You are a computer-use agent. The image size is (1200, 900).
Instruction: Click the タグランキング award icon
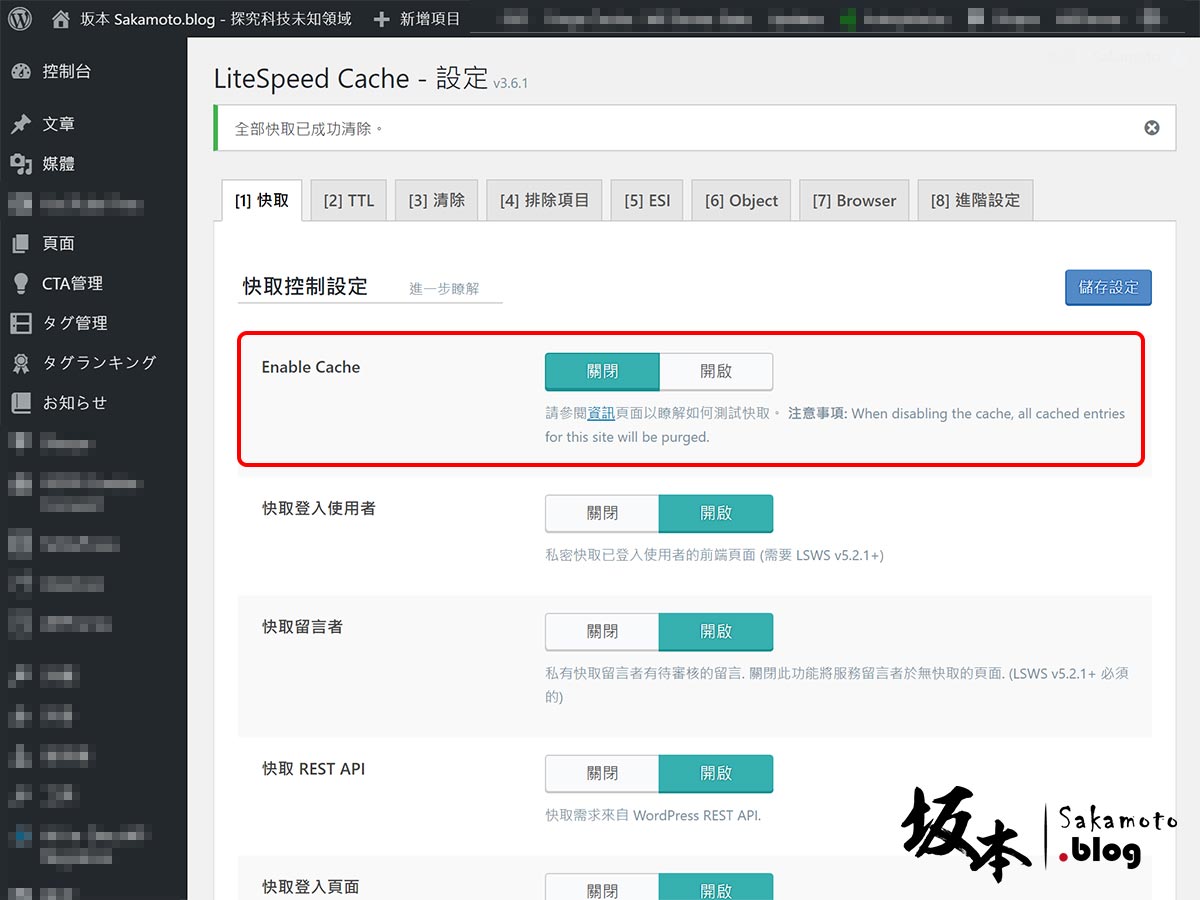coord(21,363)
